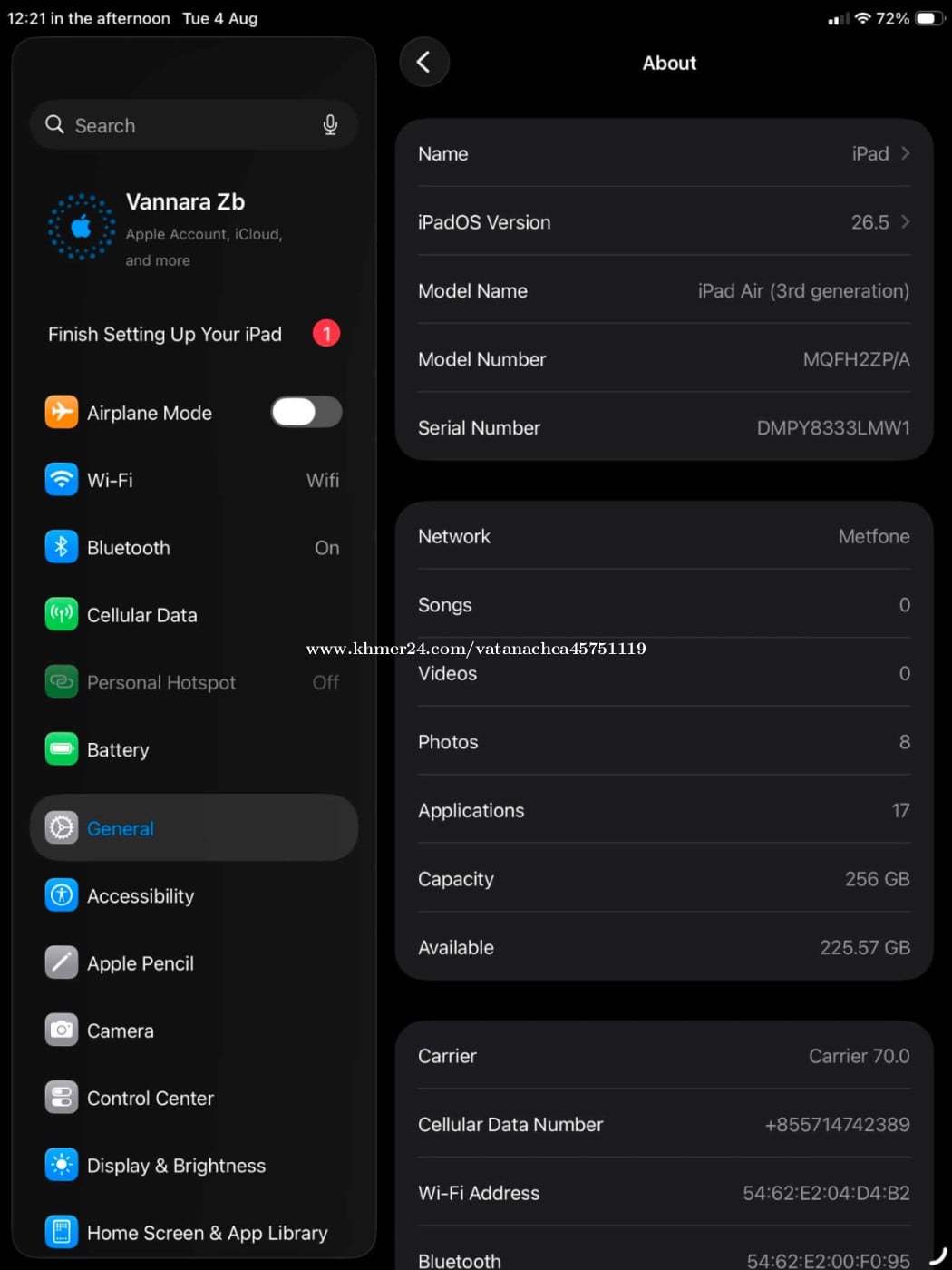Open Camera settings
Image resolution: width=952 pixels, height=1270 pixels.
point(194,1030)
